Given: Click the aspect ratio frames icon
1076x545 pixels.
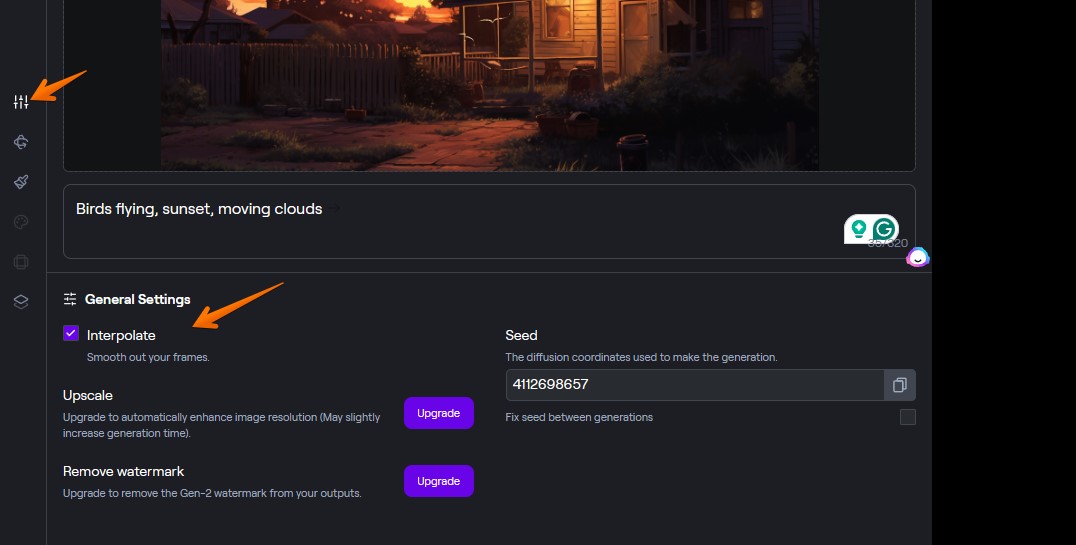Looking at the screenshot, I should 21,262.
